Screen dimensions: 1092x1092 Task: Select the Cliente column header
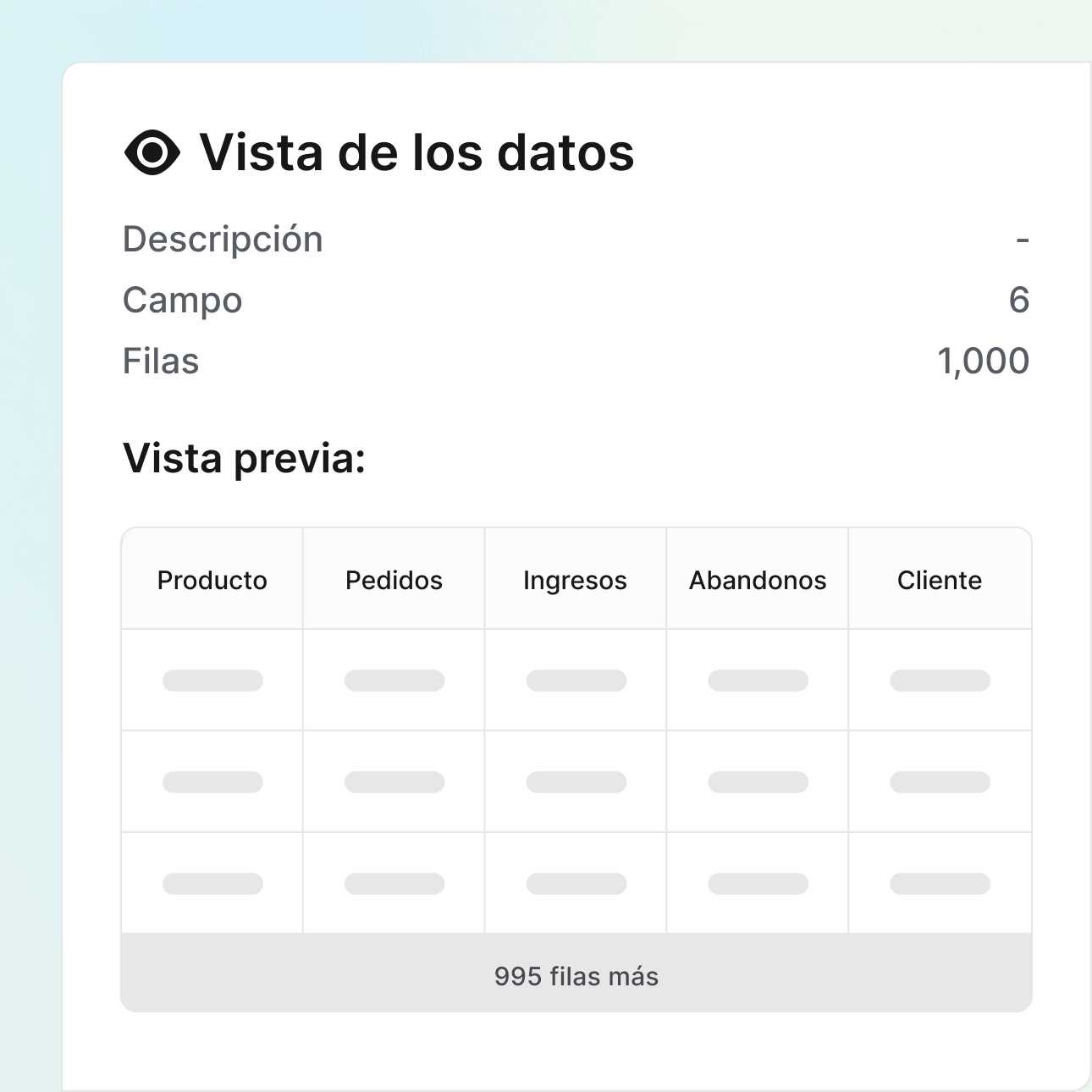click(940, 579)
